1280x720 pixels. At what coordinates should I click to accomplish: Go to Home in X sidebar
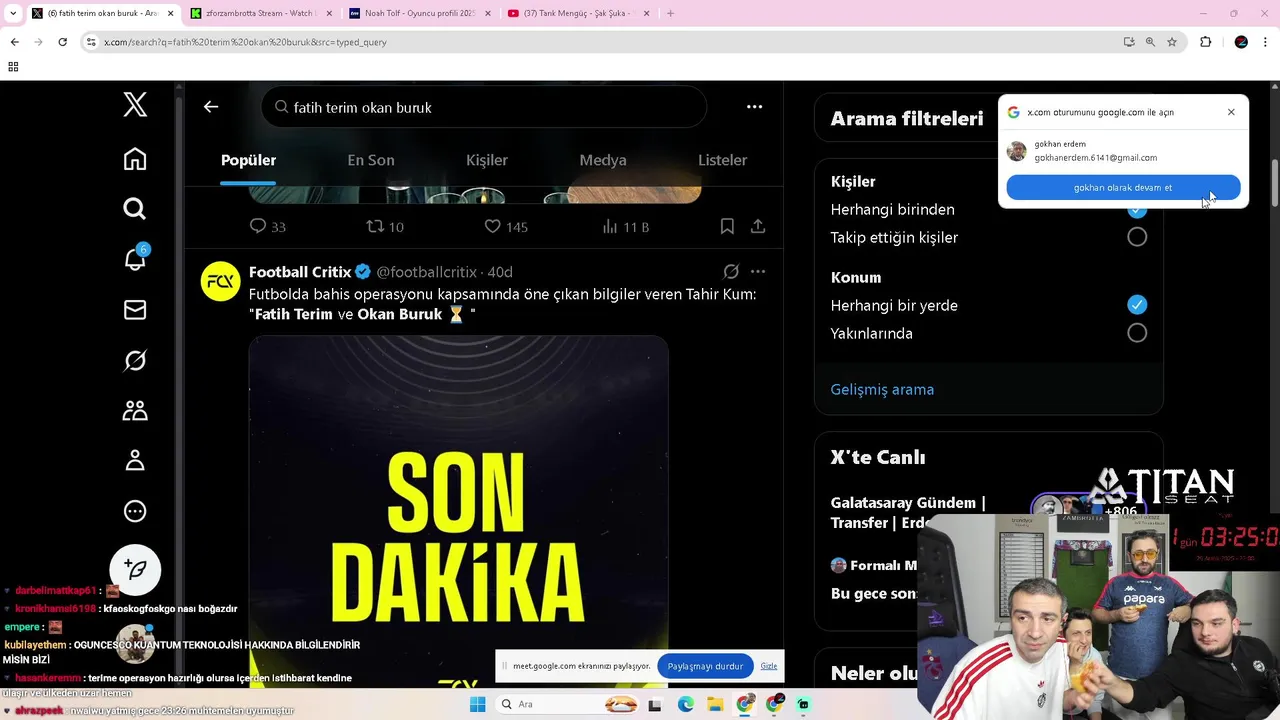[x=135, y=159]
